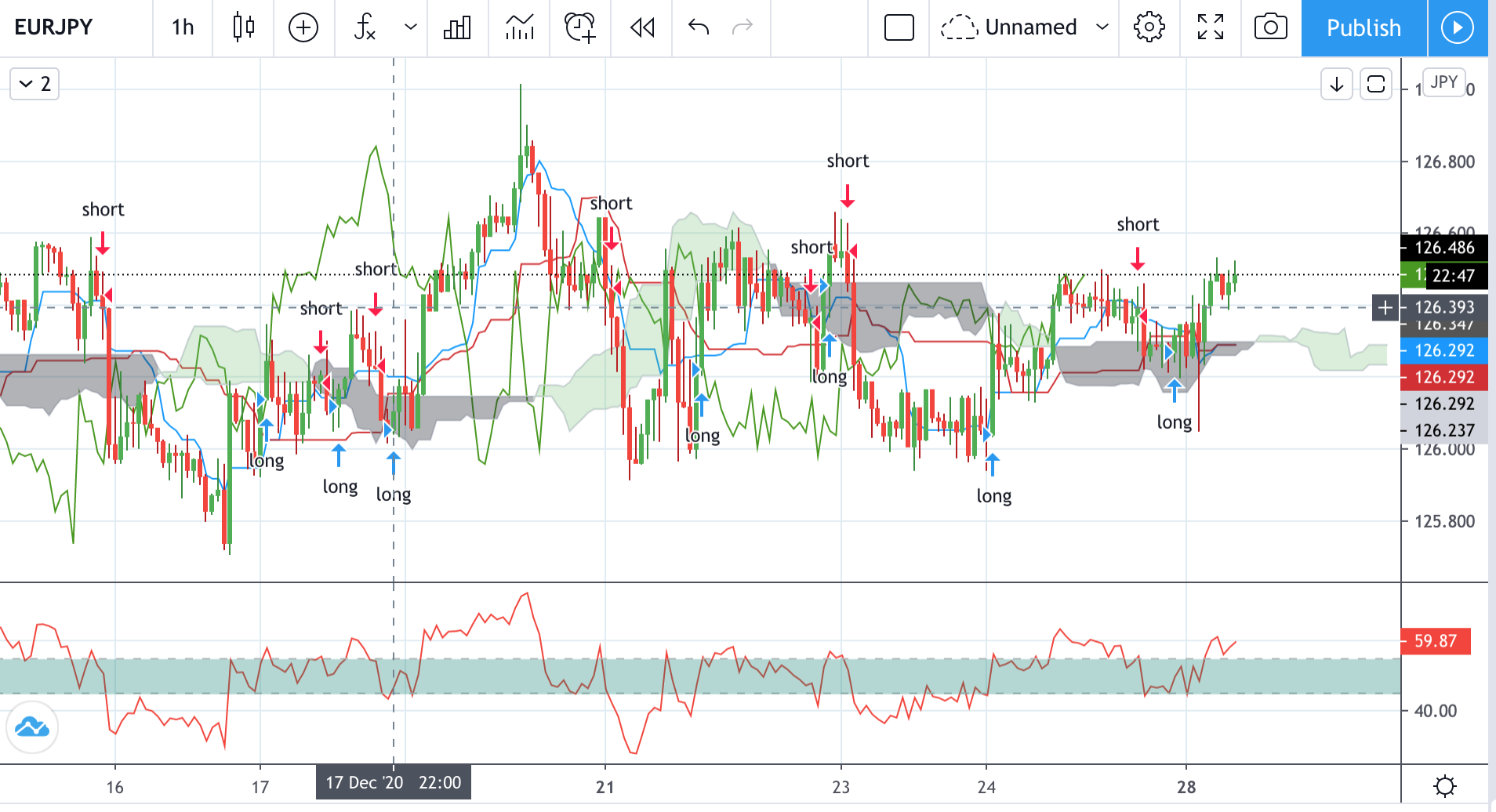Undo the last chart action
Image resolution: width=1496 pixels, height=812 pixels.
click(698, 27)
